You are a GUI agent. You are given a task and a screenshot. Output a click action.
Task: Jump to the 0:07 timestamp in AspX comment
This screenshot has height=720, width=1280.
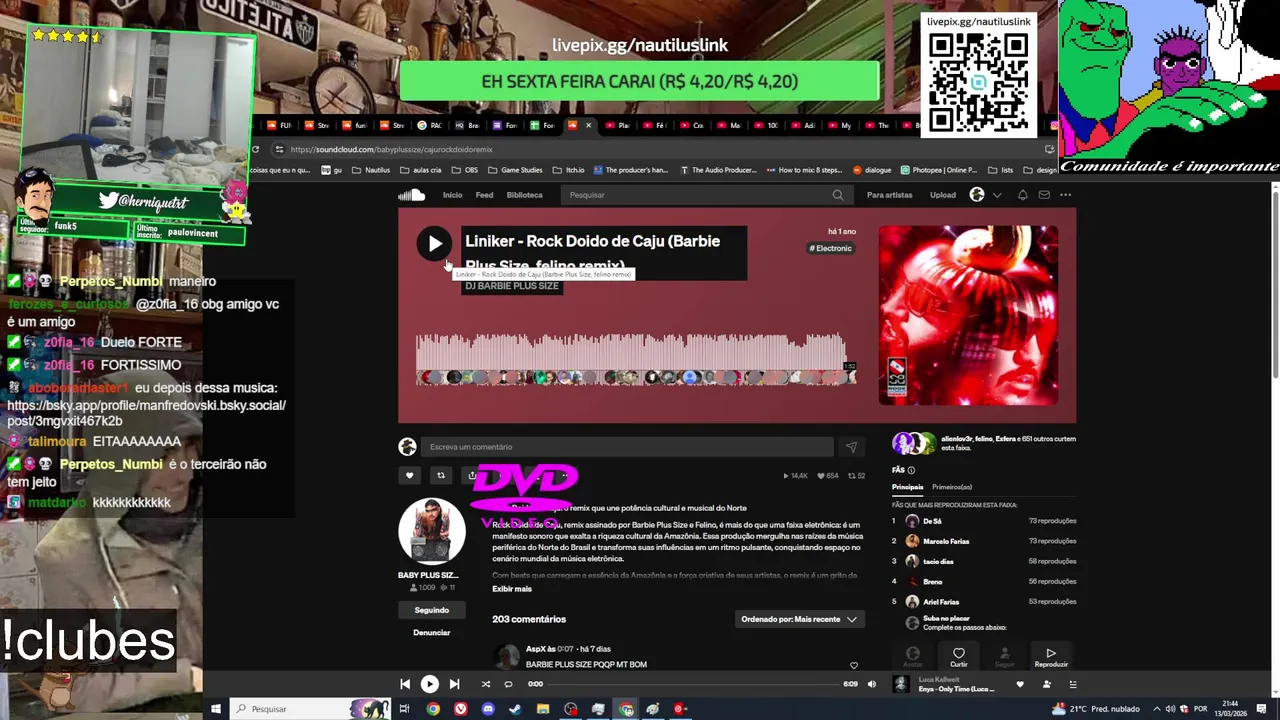pos(566,649)
